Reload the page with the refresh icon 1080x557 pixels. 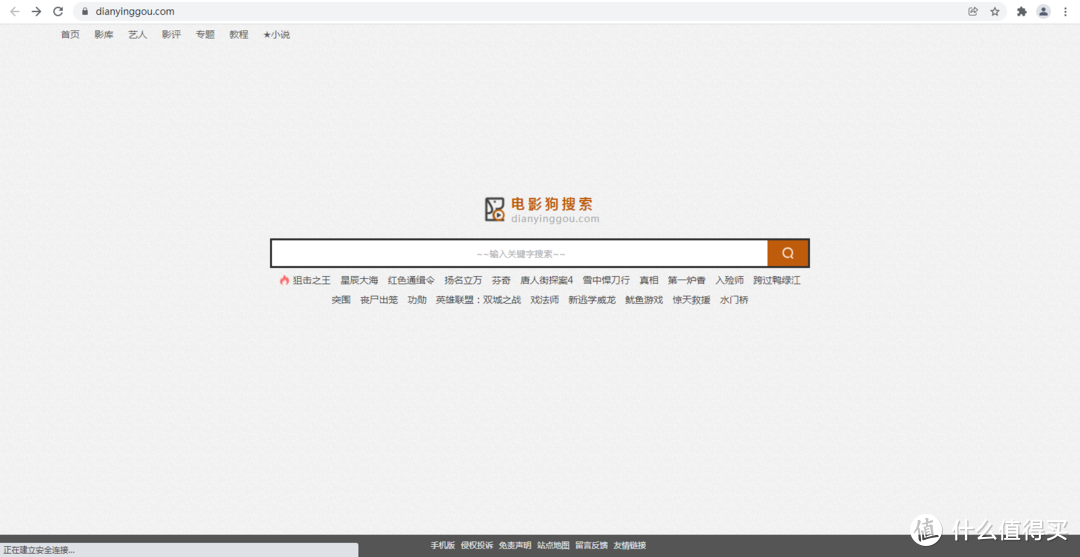point(59,12)
